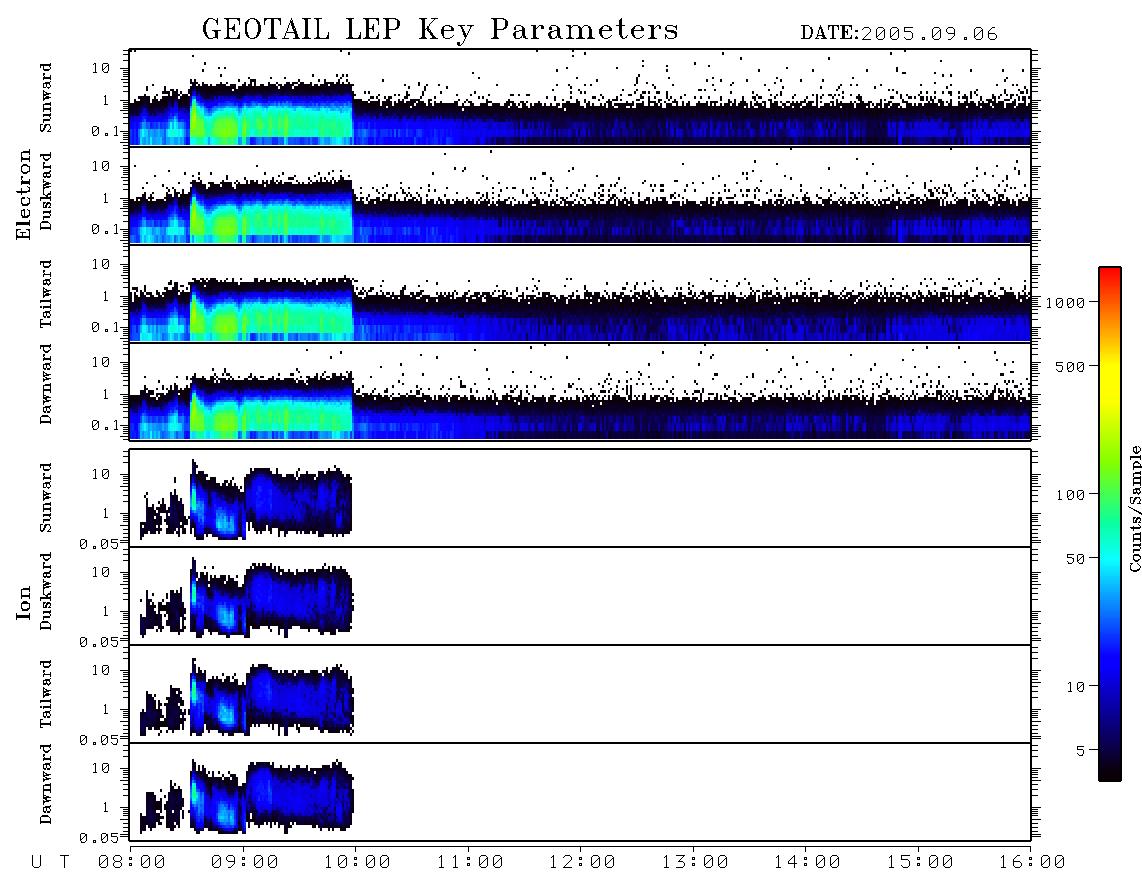The image size is (1142, 880).
Task: Click the 13:00 time tick label
Action: tap(695, 862)
